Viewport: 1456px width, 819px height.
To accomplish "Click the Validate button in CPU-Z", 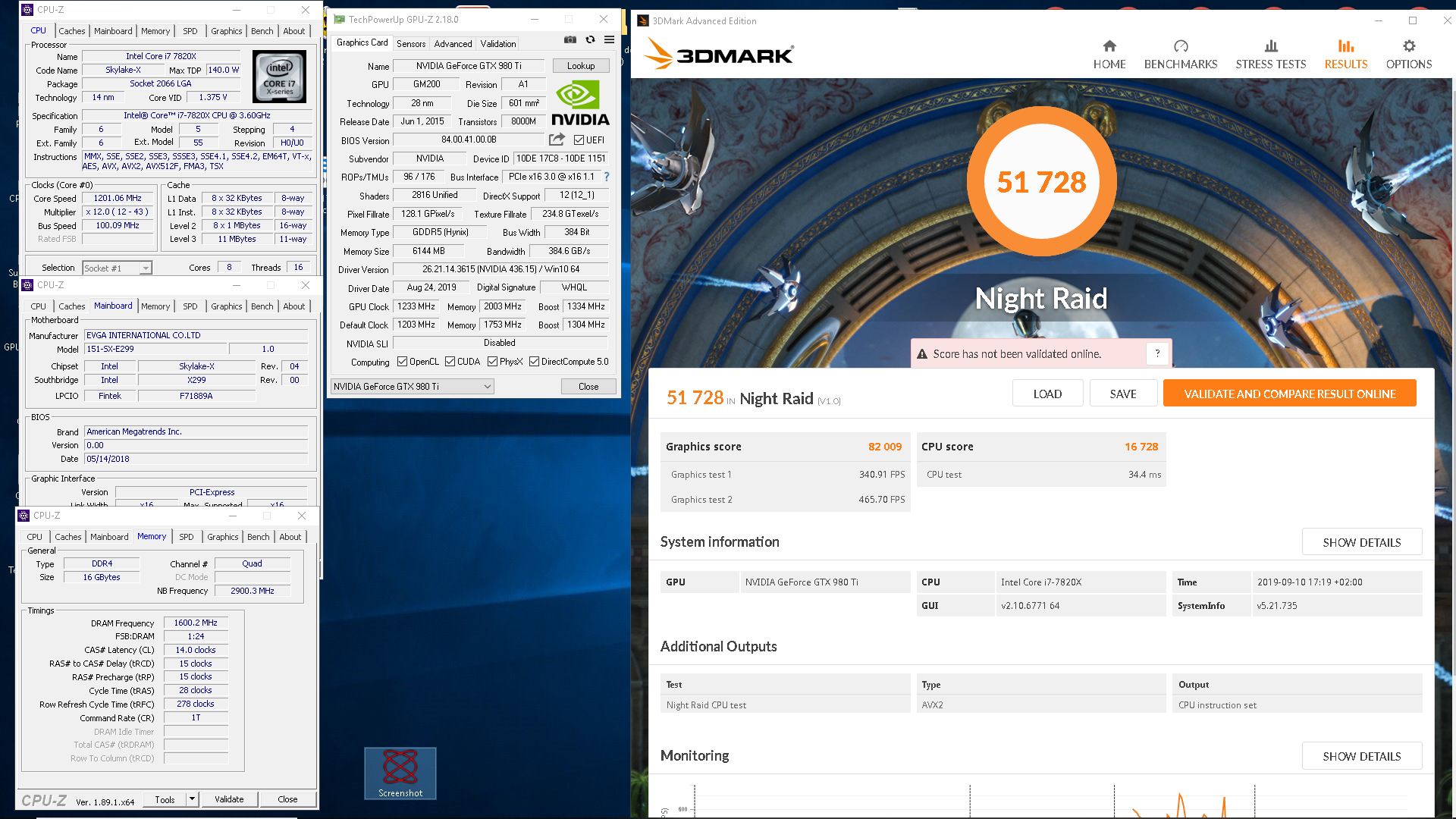I will pyautogui.click(x=229, y=799).
